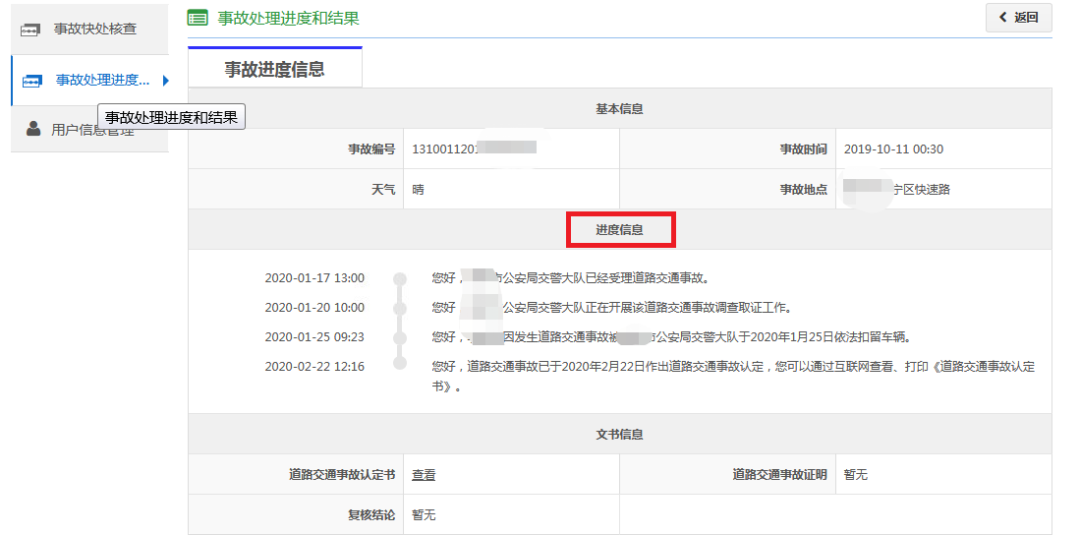Click the timestamp 2020-02-22 12:16
1080x535 pixels.
click(315, 367)
